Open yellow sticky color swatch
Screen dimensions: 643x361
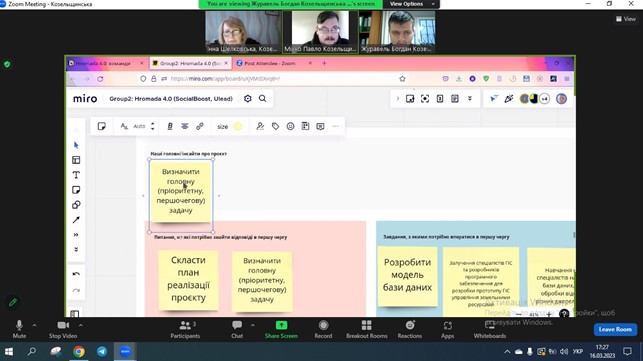tap(237, 126)
